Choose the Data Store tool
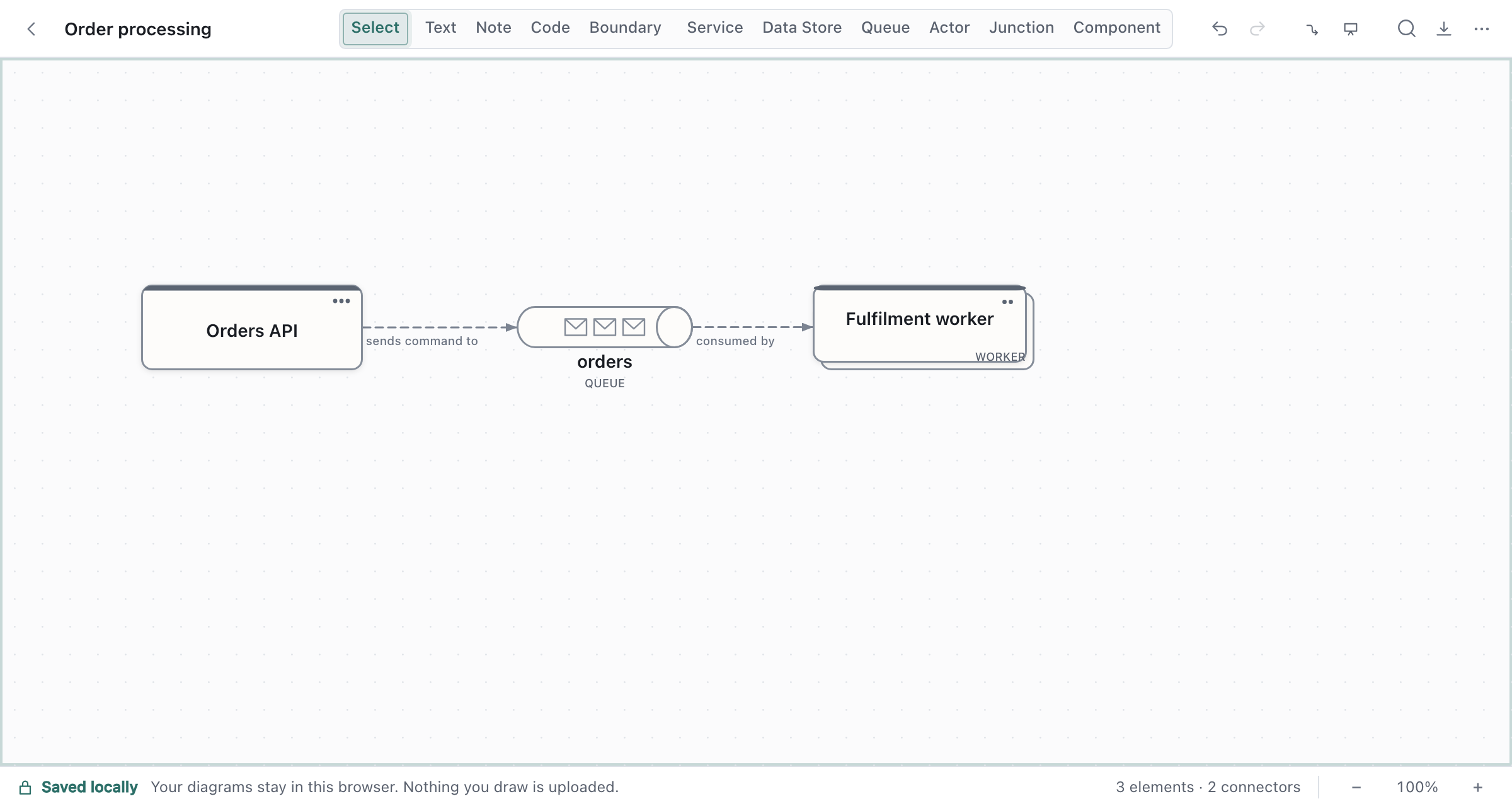1512x806 pixels. tap(802, 28)
